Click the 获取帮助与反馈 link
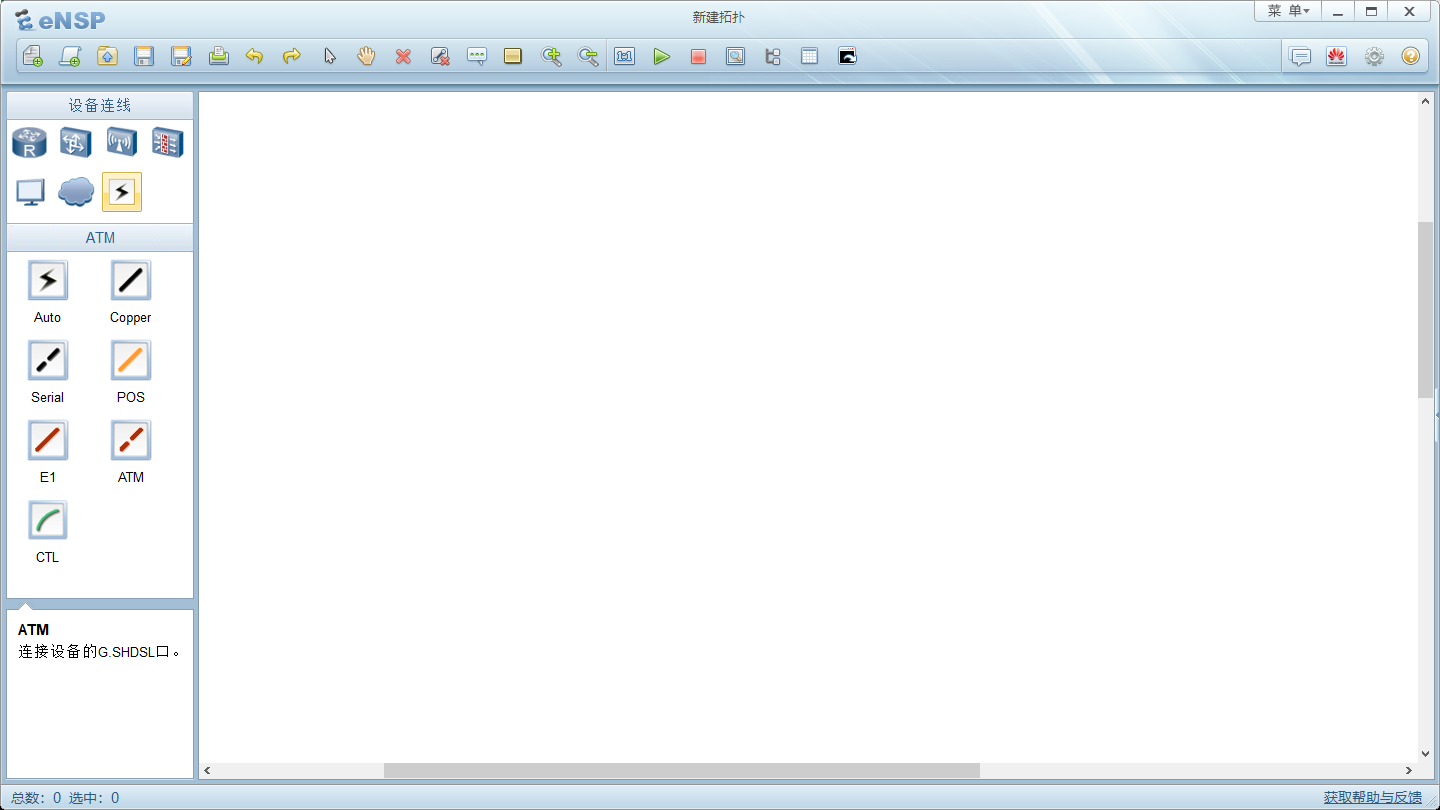This screenshot has width=1440, height=810. click(x=1372, y=797)
